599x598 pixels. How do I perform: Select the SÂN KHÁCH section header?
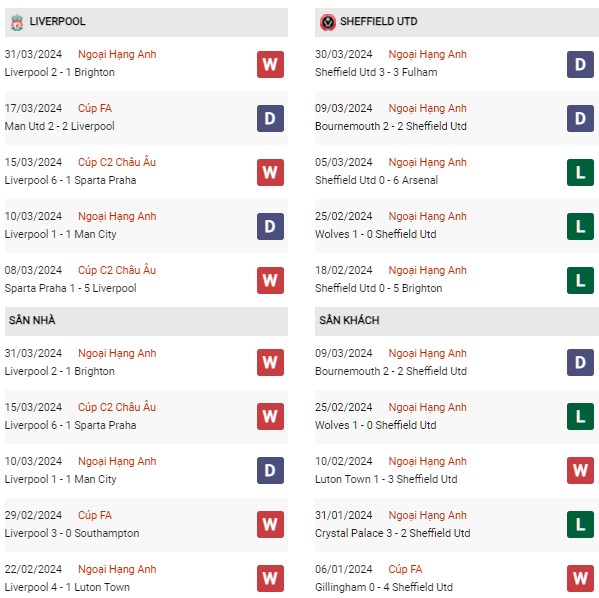click(x=457, y=321)
